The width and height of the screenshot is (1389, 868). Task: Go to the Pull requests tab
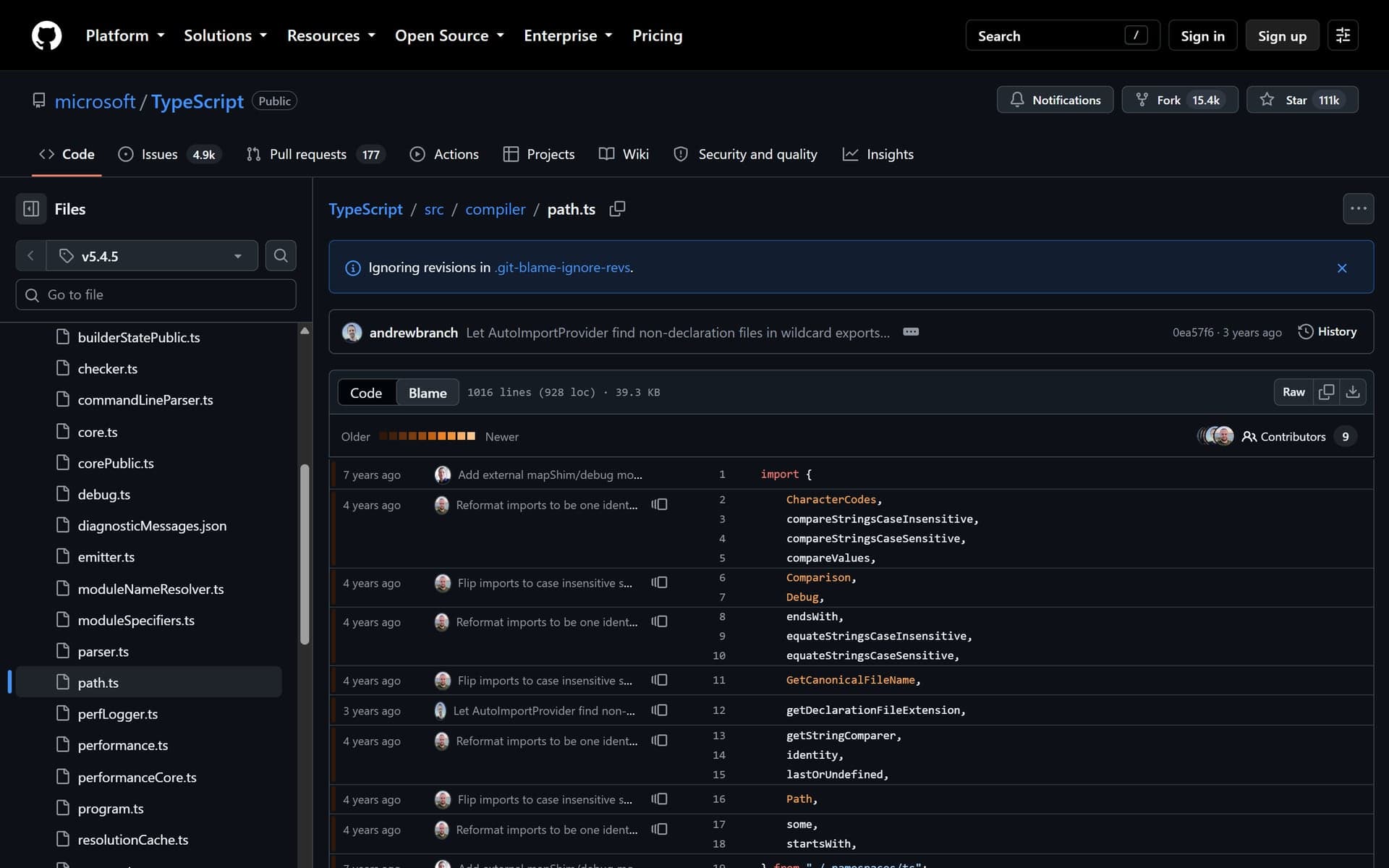click(316, 154)
